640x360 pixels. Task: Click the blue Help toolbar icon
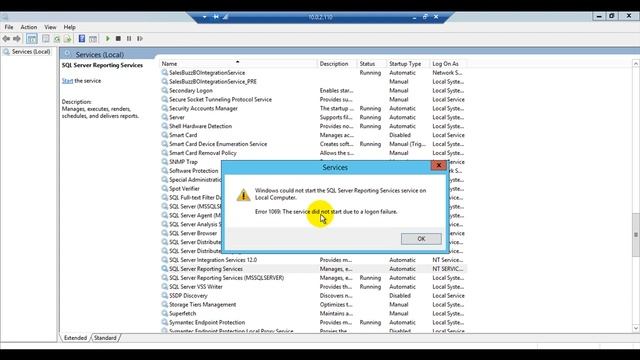pos(82,39)
